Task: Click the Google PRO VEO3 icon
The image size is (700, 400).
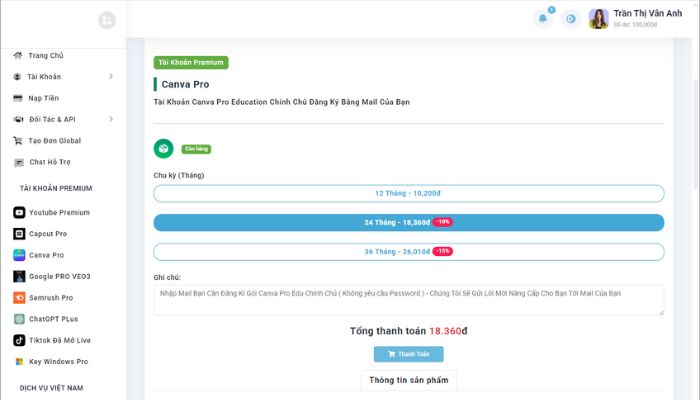Action: pos(19,276)
